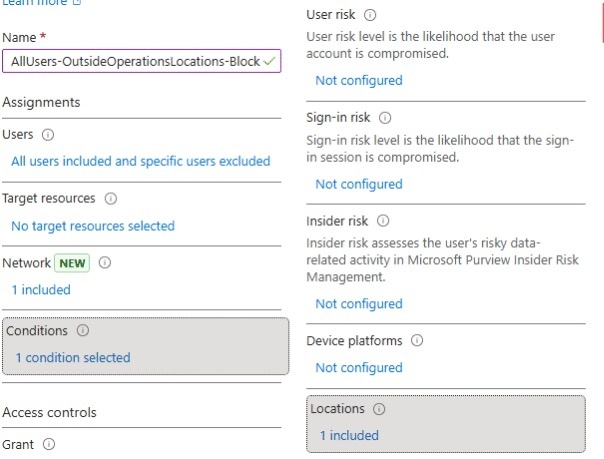The width and height of the screenshot is (604, 459).
Task: Open the Network '1 included' link
Action: tap(41, 290)
